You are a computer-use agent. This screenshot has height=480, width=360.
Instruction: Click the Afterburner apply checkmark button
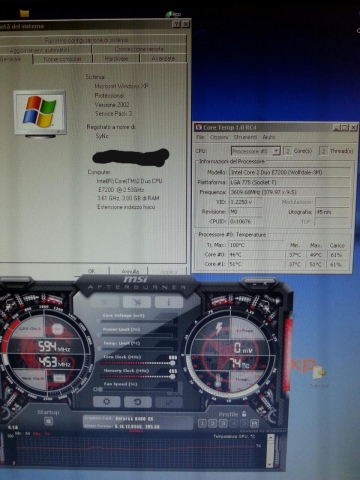tap(168, 402)
